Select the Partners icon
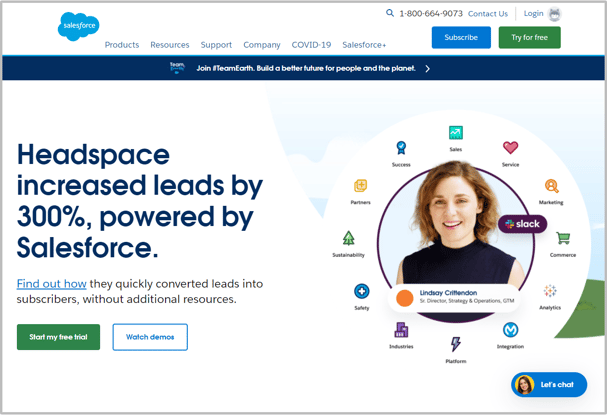Image resolution: width=607 pixels, height=415 pixels. point(360,186)
